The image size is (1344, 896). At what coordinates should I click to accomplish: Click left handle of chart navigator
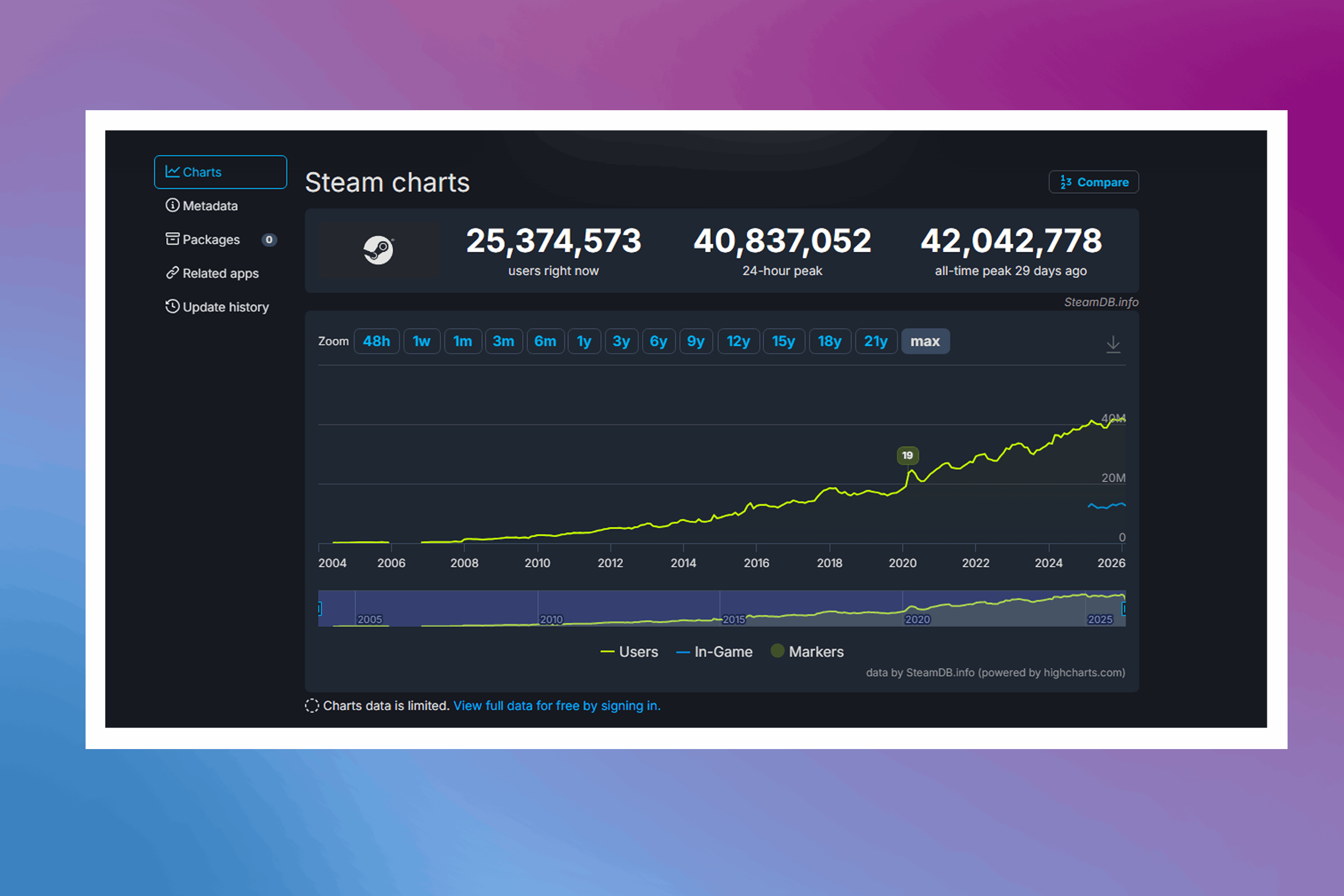[x=319, y=608]
